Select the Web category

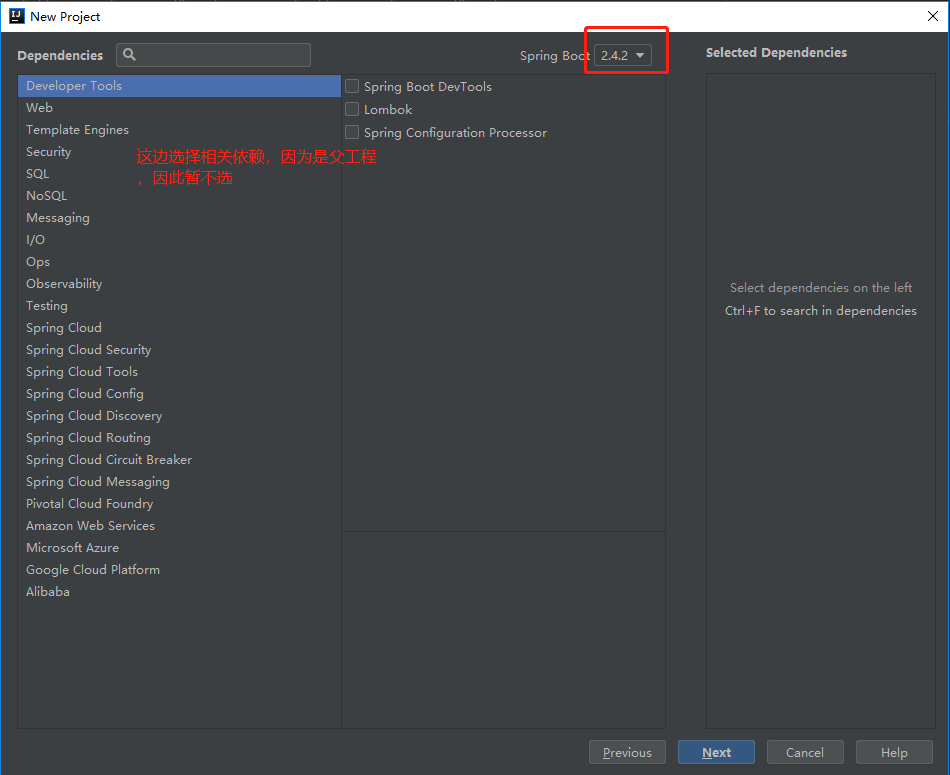tap(179, 108)
